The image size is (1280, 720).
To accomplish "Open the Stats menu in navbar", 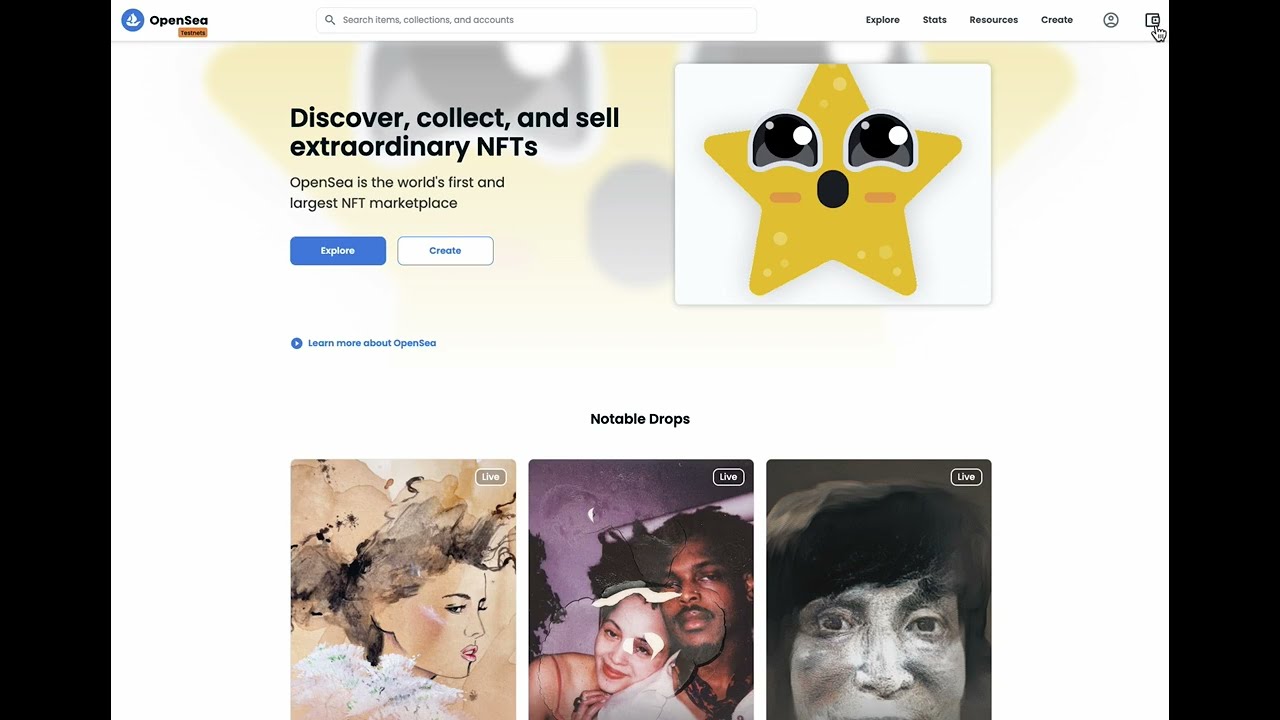I will click(935, 20).
